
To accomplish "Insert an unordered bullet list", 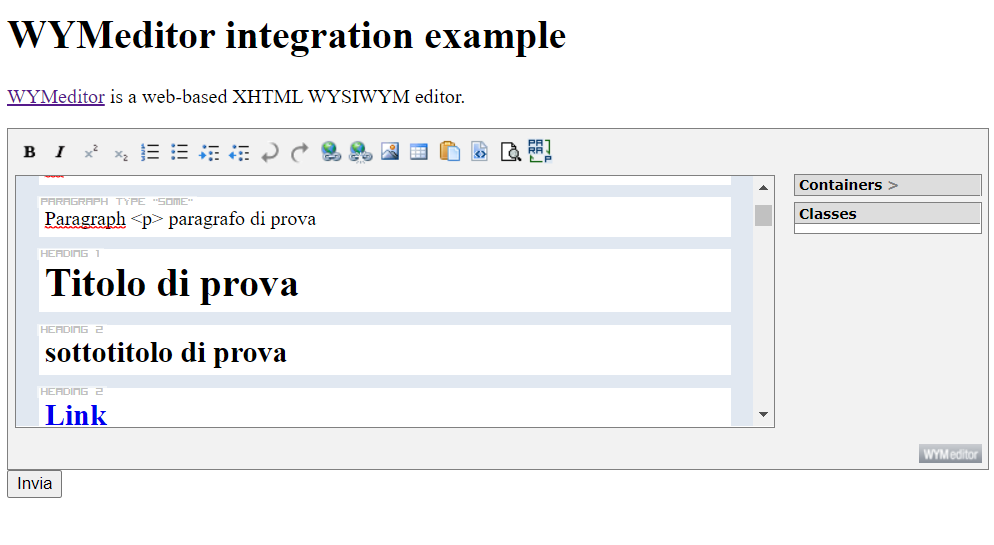I will pos(179,152).
